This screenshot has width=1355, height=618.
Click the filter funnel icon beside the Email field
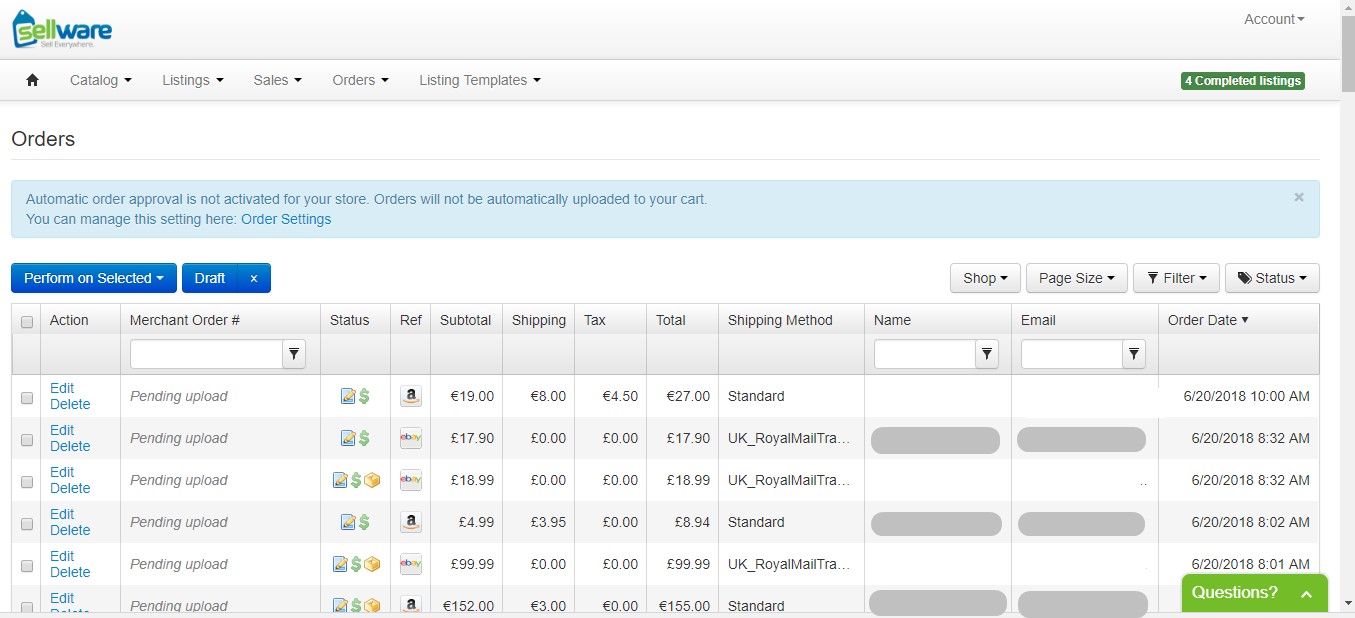1134,354
